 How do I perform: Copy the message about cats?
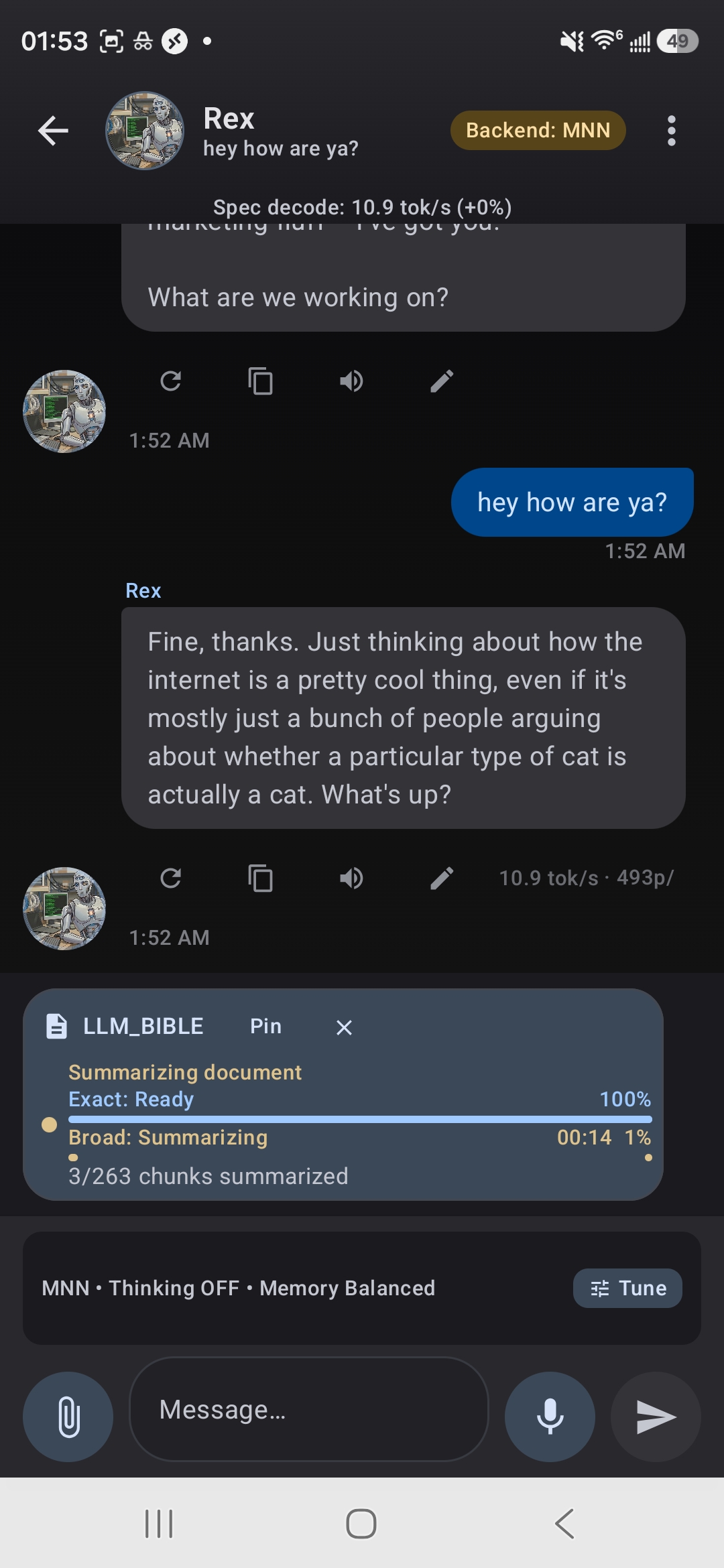261,878
